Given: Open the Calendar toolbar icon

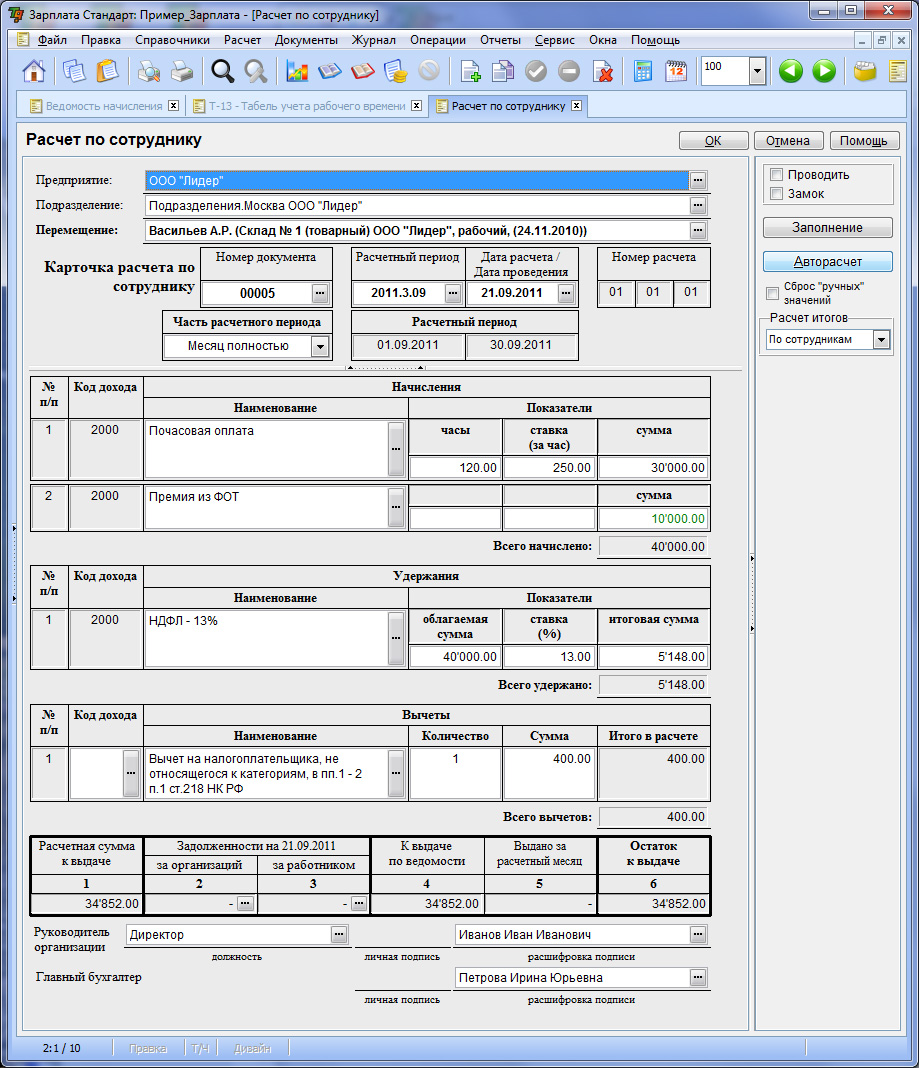Looking at the screenshot, I should [x=676, y=71].
